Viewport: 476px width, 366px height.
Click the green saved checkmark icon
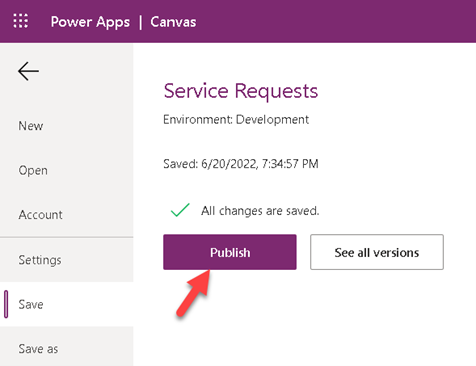pyautogui.click(x=180, y=210)
